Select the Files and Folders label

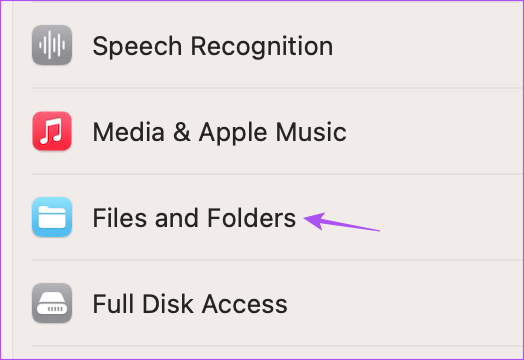pos(194,218)
